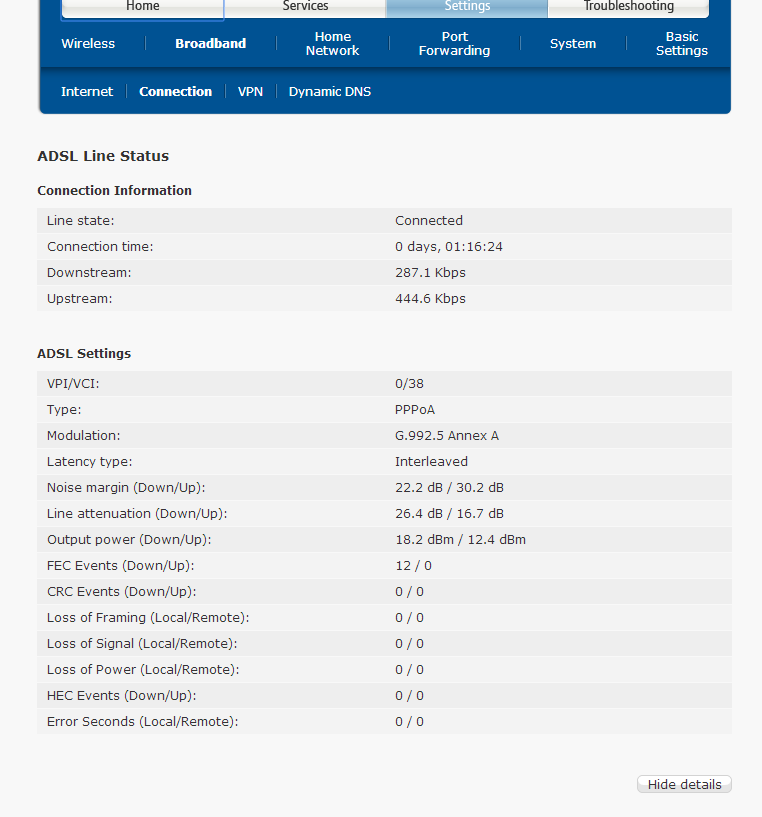This screenshot has width=762, height=817.
Task: Click the HEC Events (Down/Up) label
Action: click(x=121, y=696)
